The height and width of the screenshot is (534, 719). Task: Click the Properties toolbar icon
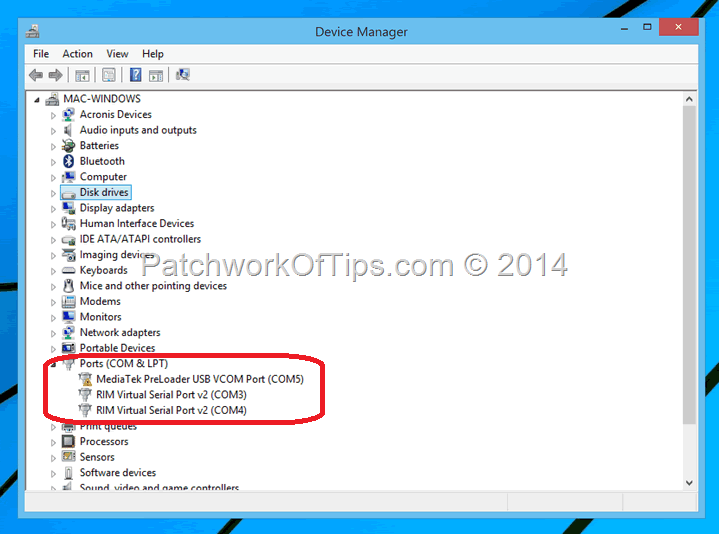click(x=109, y=75)
